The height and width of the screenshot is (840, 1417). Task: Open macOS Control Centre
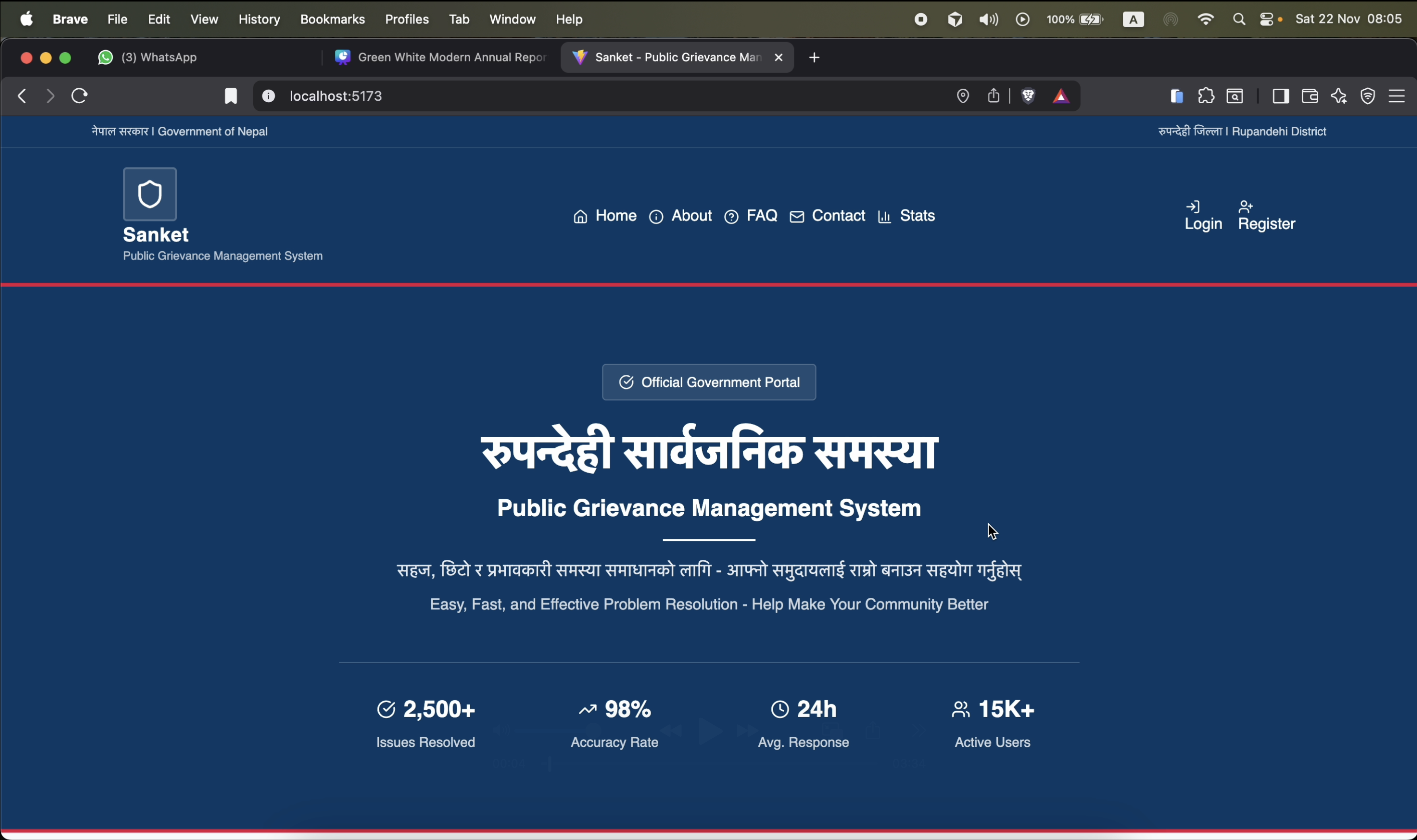[x=1267, y=20]
